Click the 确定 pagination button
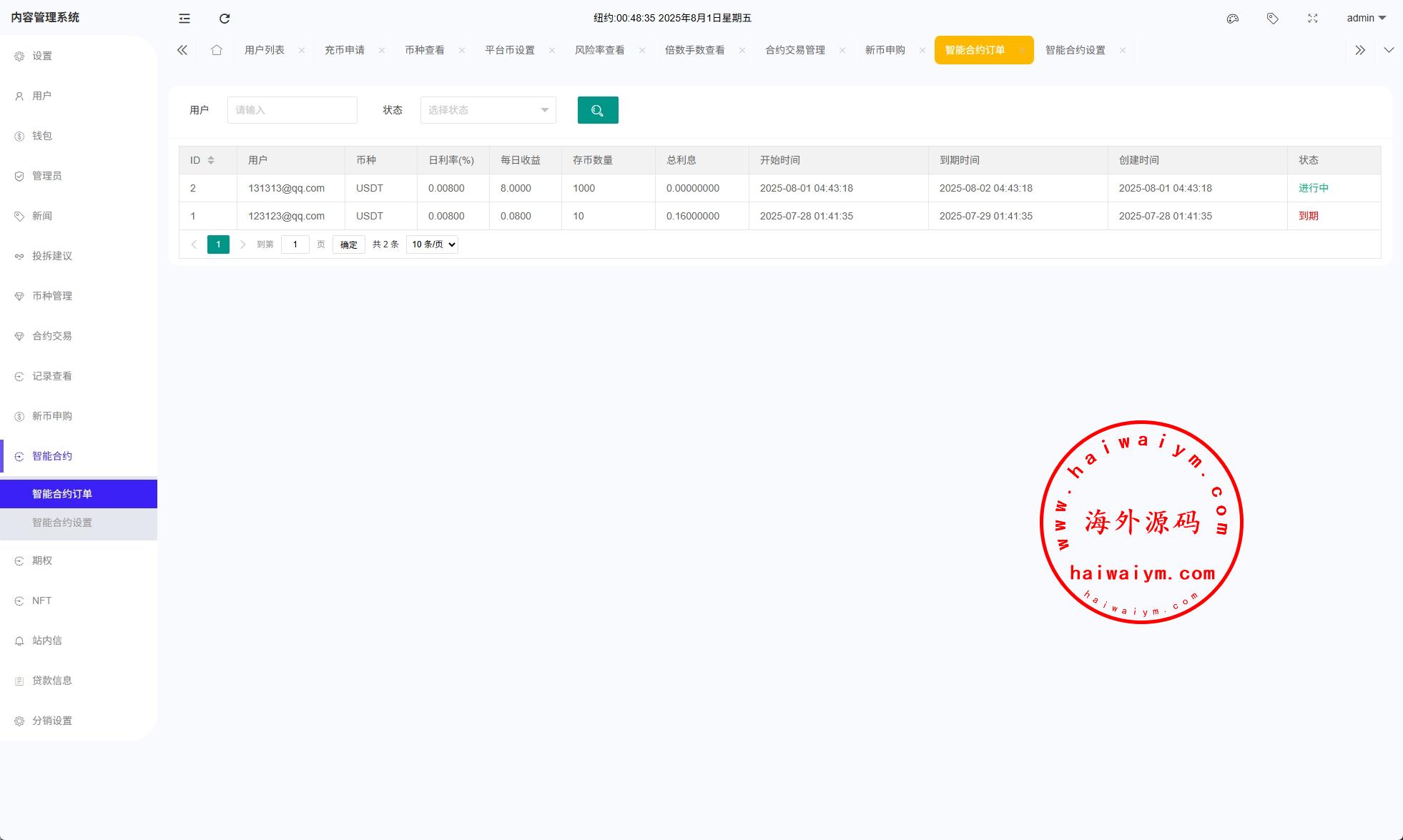This screenshot has width=1403, height=840. (x=348, y=244)
